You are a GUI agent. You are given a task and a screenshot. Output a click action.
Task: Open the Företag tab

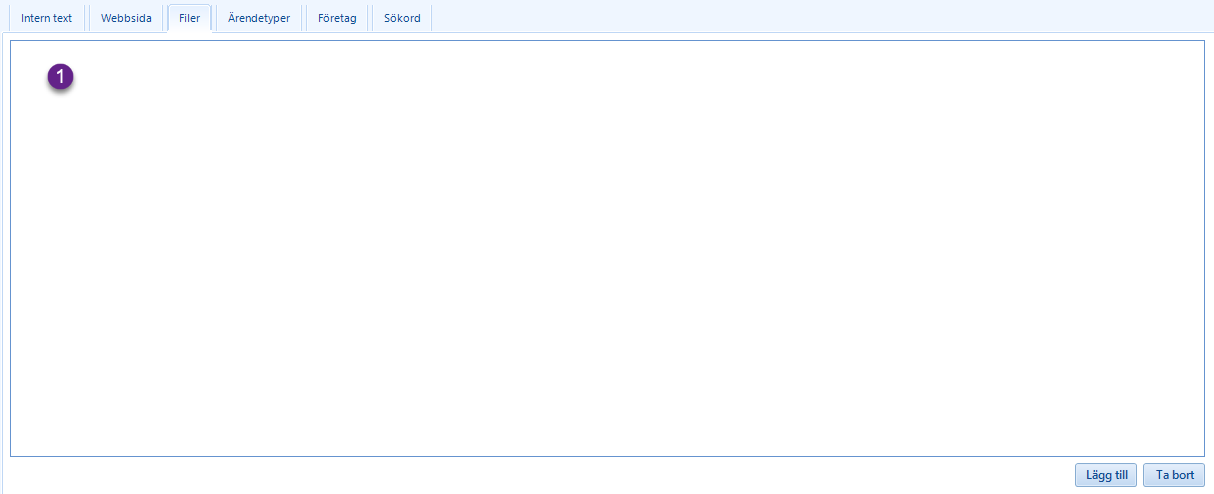click(337, 18)
